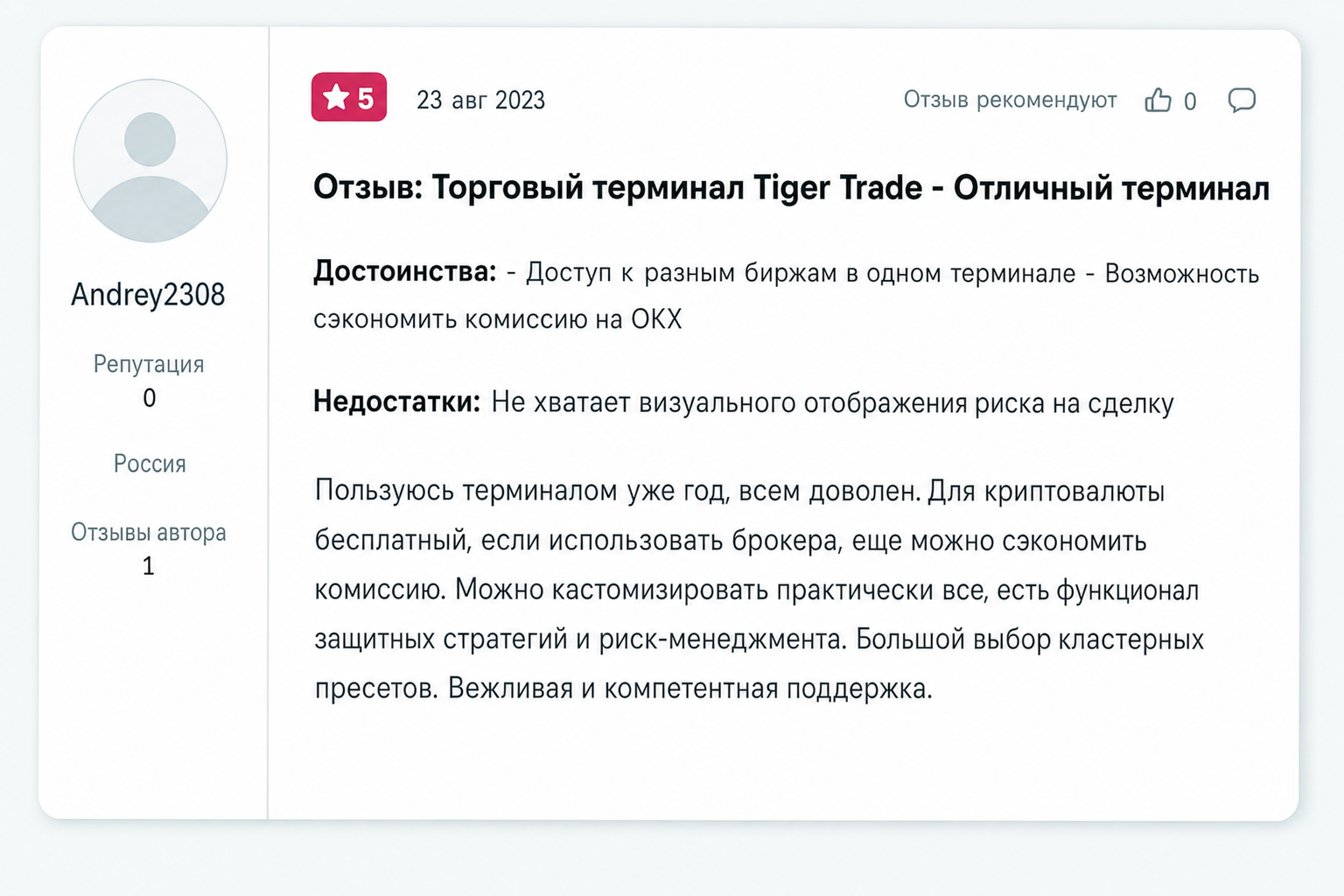
Task: Click the gray user avatar placeholder
Action: [x=150, y=160]
